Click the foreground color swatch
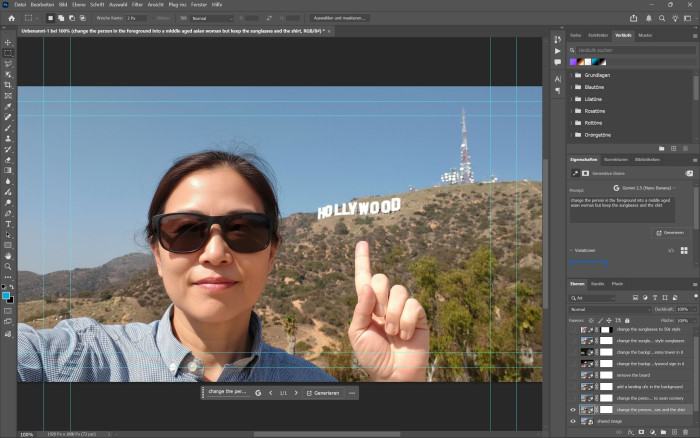 [x=7, y=295]
